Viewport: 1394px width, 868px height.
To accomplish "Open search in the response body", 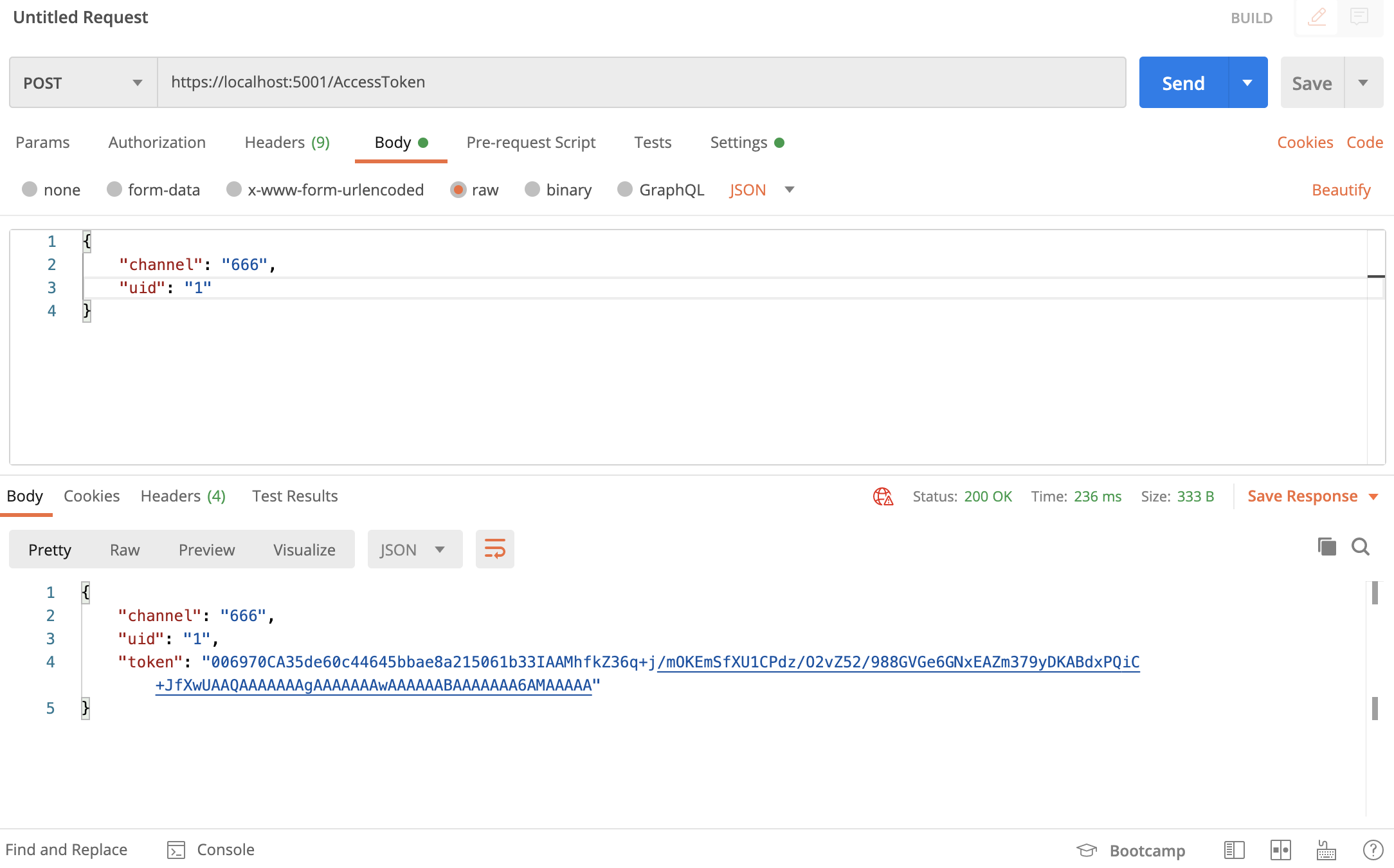I will click(x=1361, y=547).
